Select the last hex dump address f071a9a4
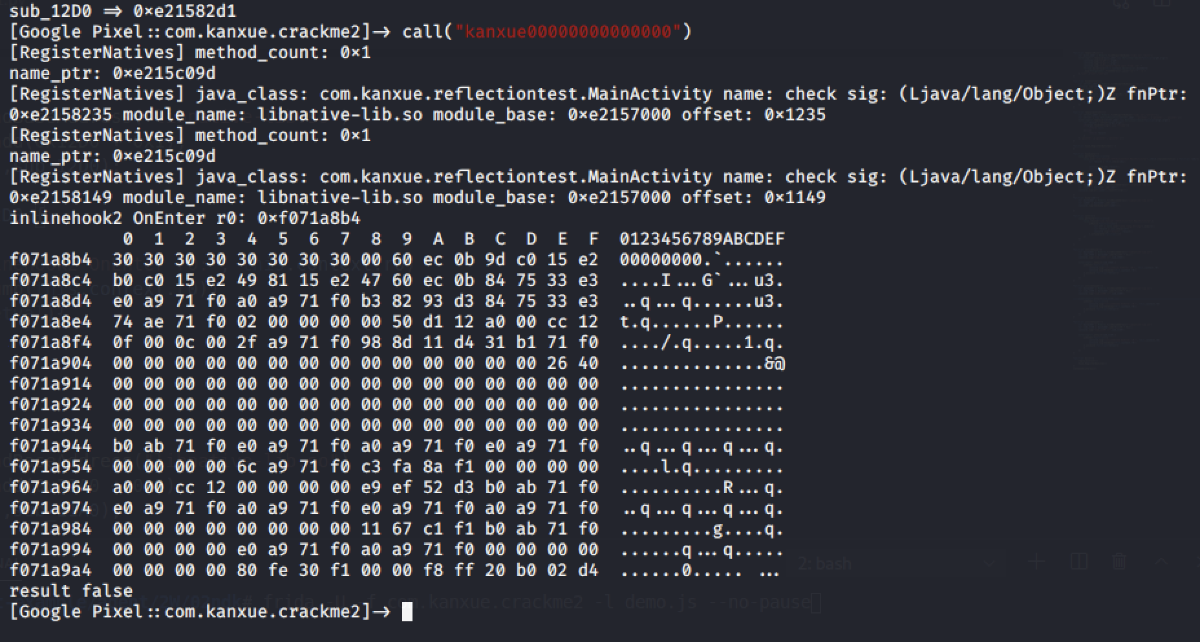Screen dimensions: 1200x642 (51, 571)
